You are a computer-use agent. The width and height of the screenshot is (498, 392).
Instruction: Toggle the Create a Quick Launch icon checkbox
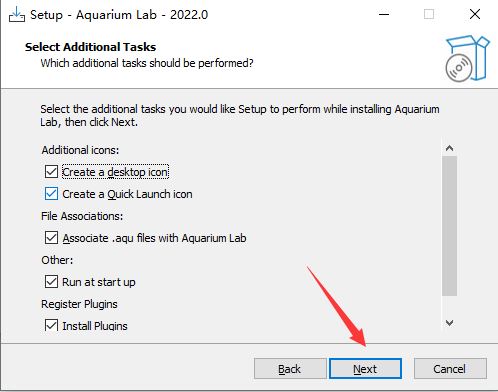51,194
